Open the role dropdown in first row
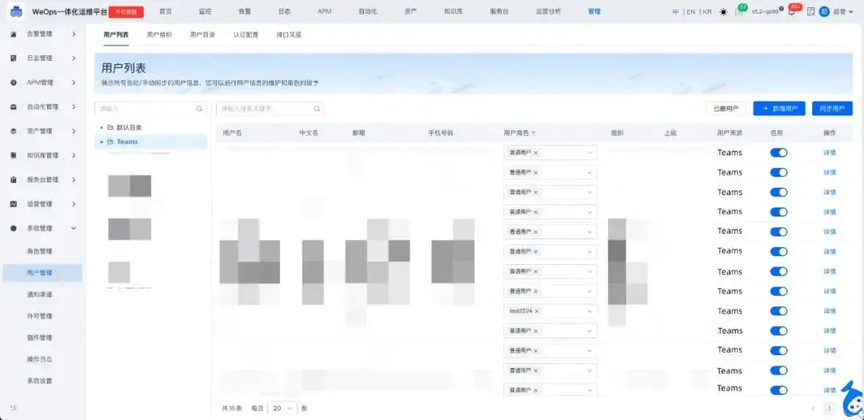 tap(550, 153)
